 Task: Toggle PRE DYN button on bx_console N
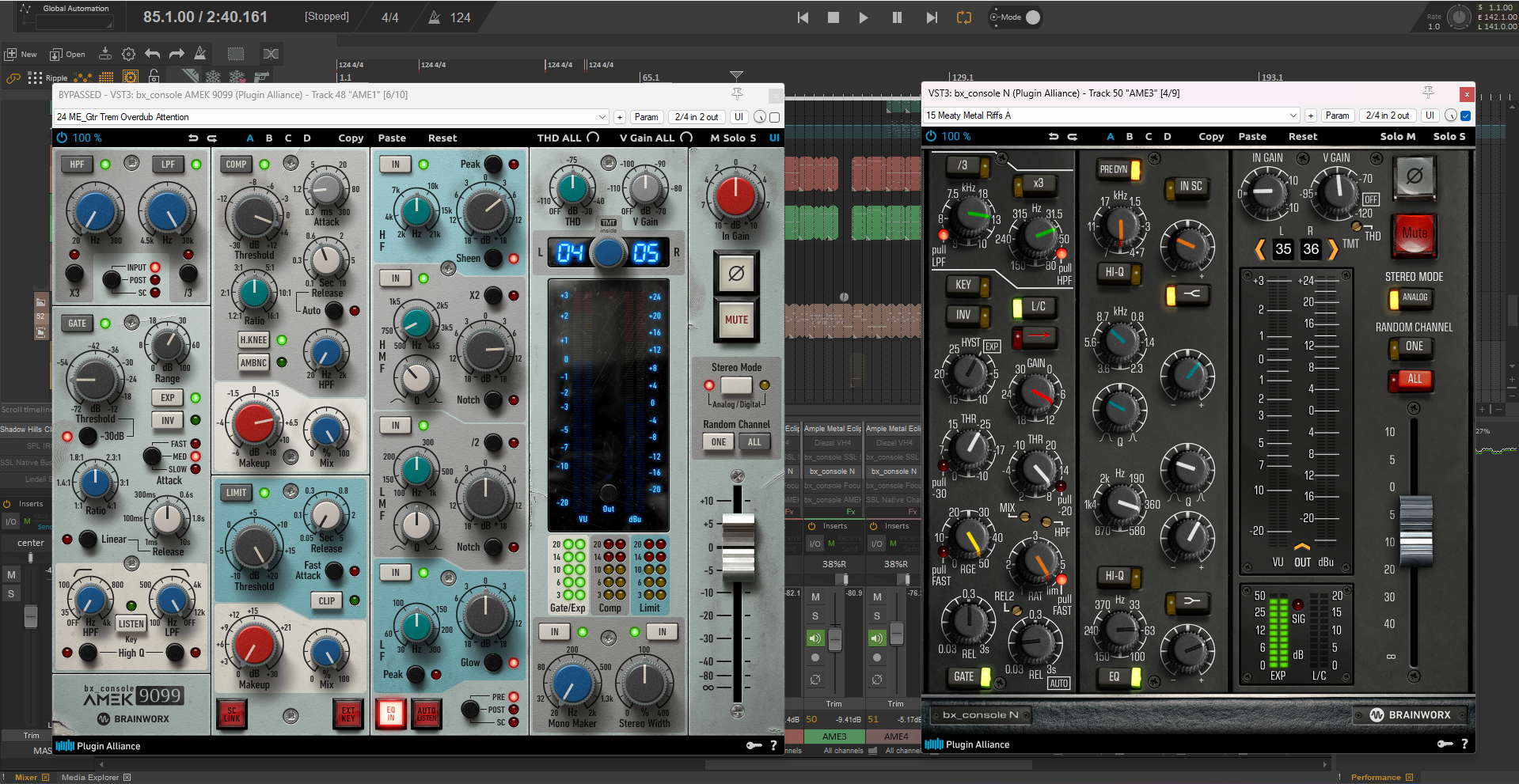tap(1118, 169)
